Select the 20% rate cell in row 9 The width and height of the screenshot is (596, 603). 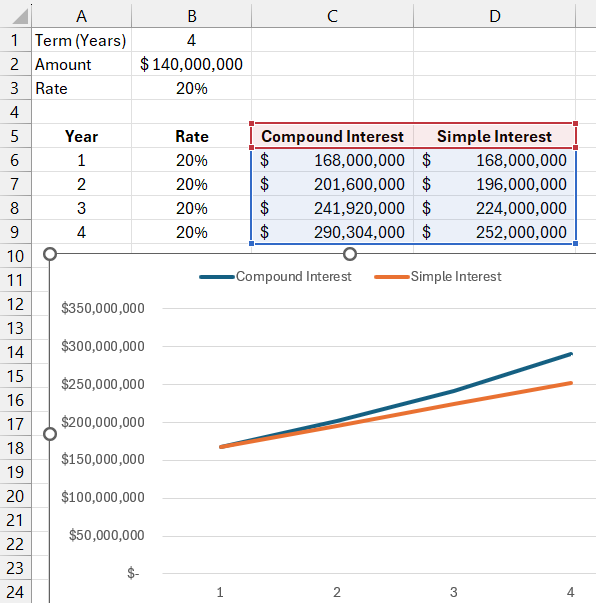pyautogui.click(x=191, y=232)
